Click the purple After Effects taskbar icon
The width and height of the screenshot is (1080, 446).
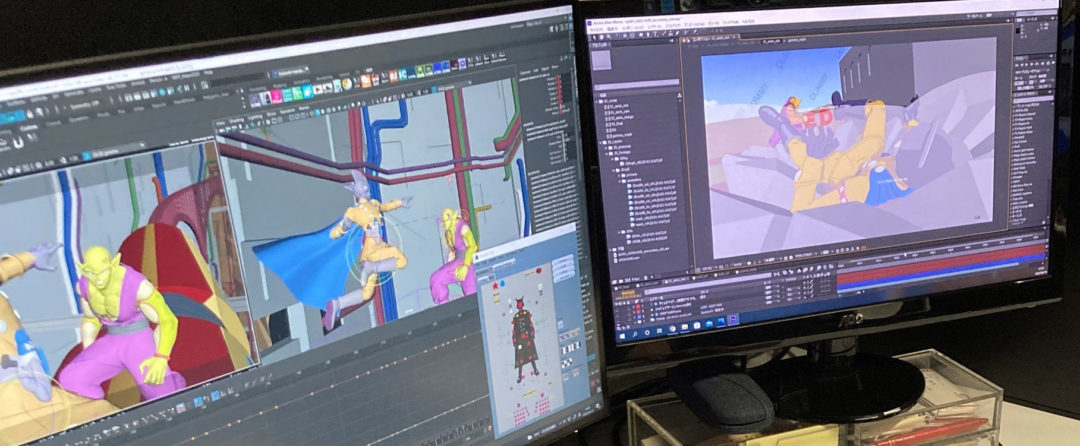734,319
